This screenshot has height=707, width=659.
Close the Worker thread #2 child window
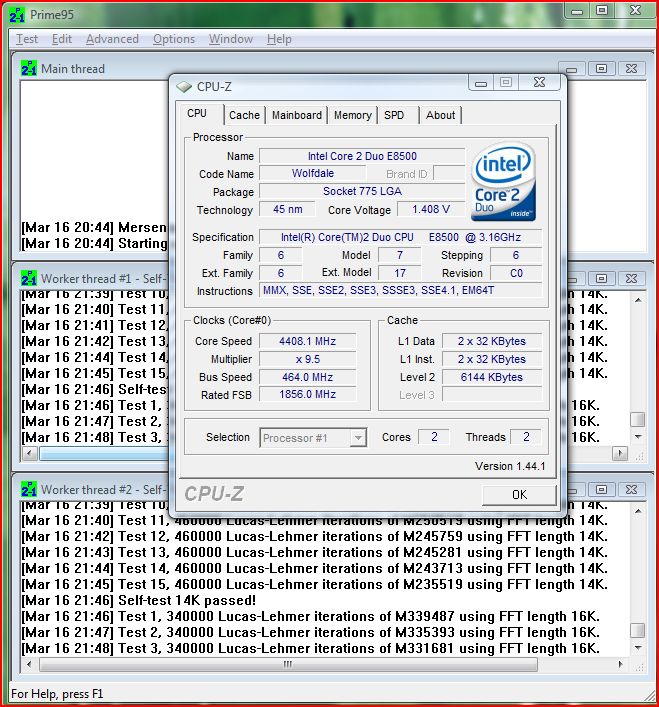pos(632,489)
